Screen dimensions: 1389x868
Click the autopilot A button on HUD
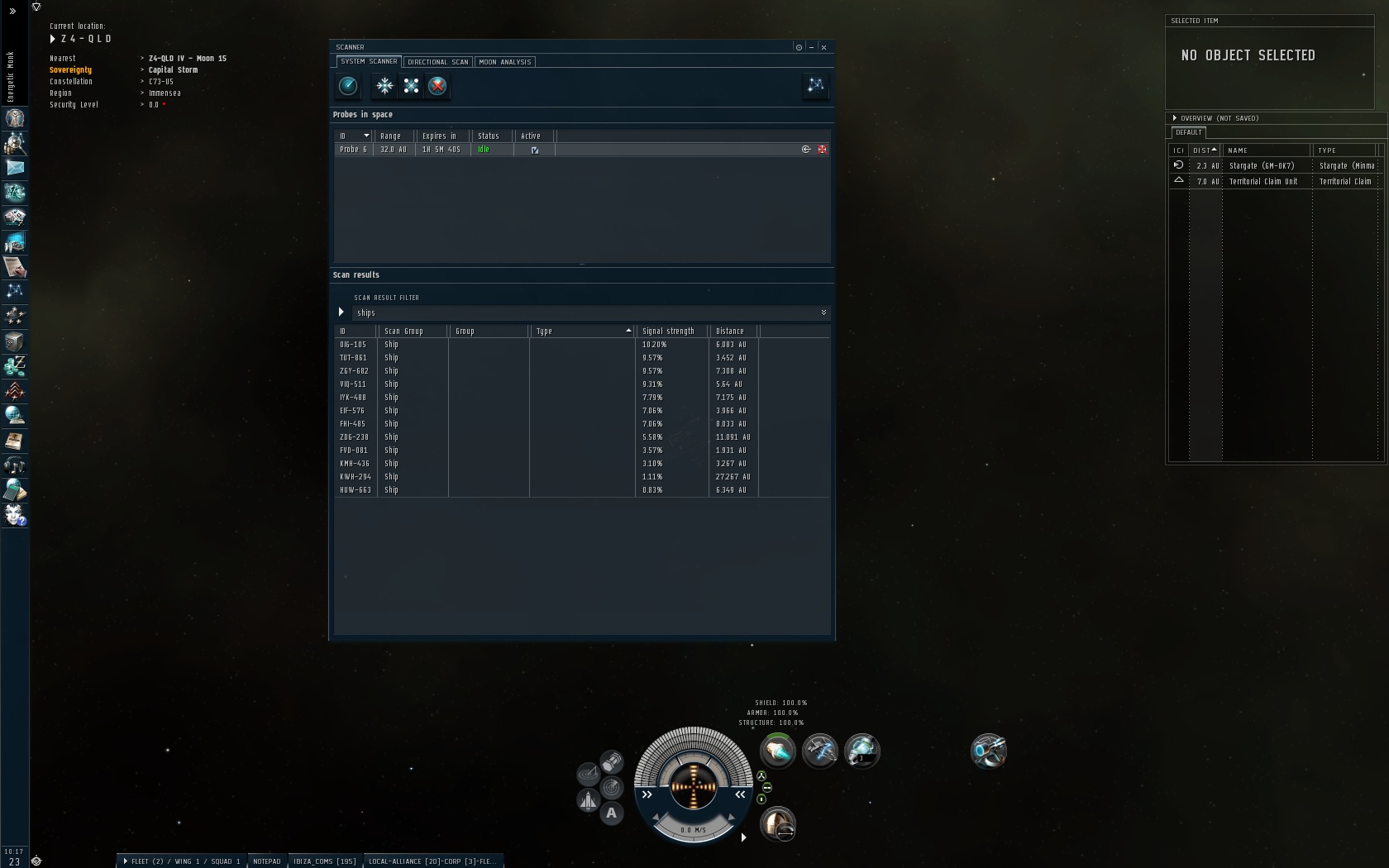pos(612,813)
